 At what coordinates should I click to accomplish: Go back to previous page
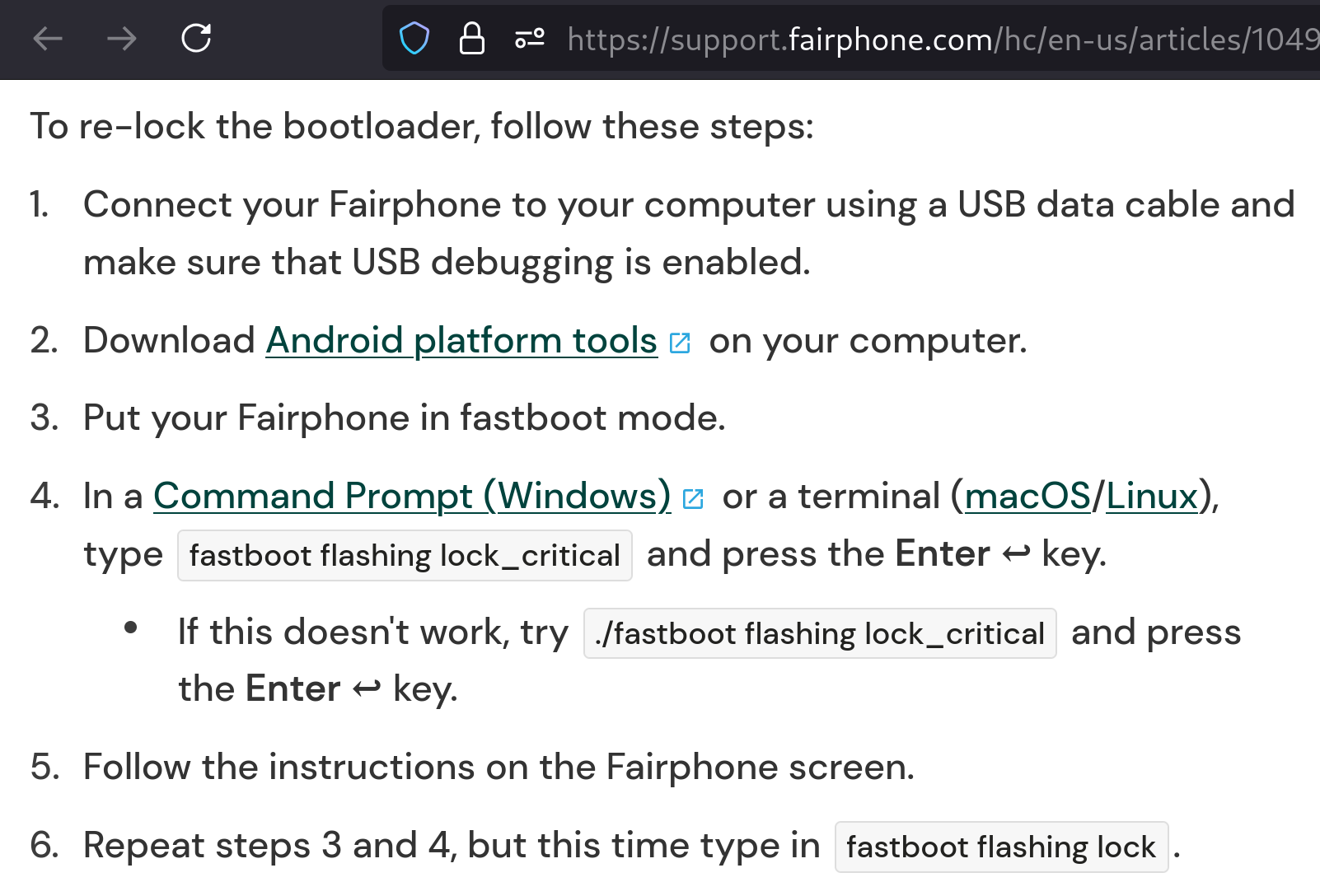(x=48, y=38)
